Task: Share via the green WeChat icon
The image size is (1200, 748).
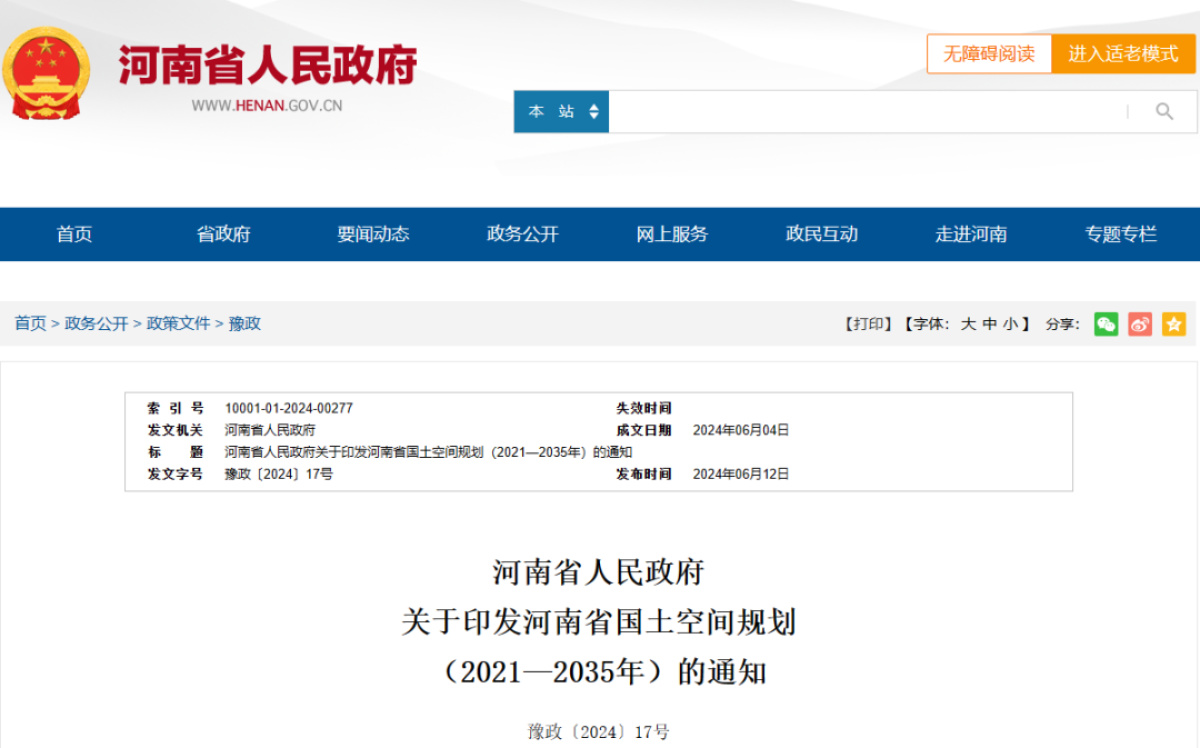Action: coord(1106,324)
